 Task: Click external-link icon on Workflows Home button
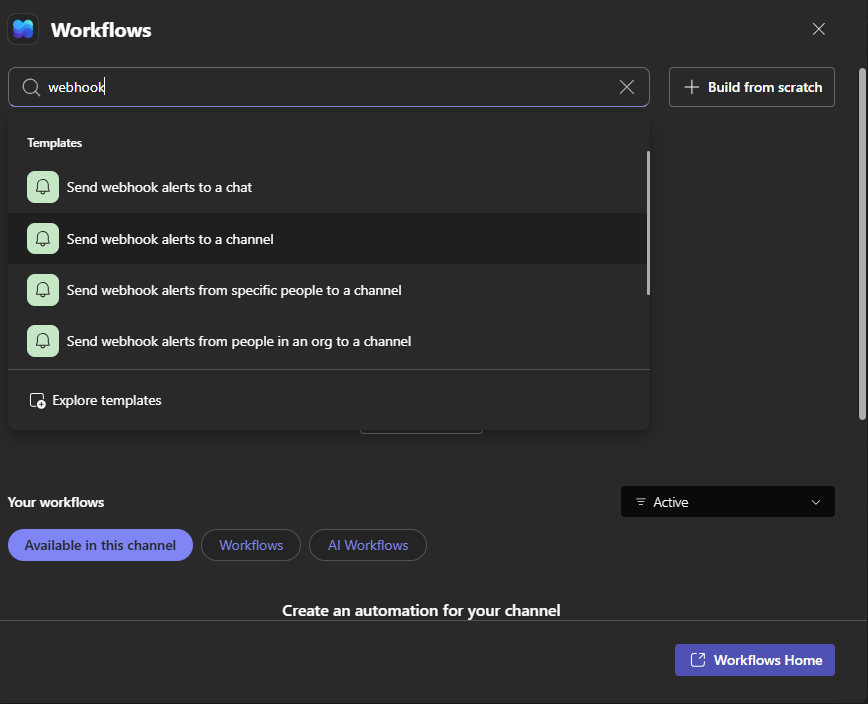(x=698, y=660)
